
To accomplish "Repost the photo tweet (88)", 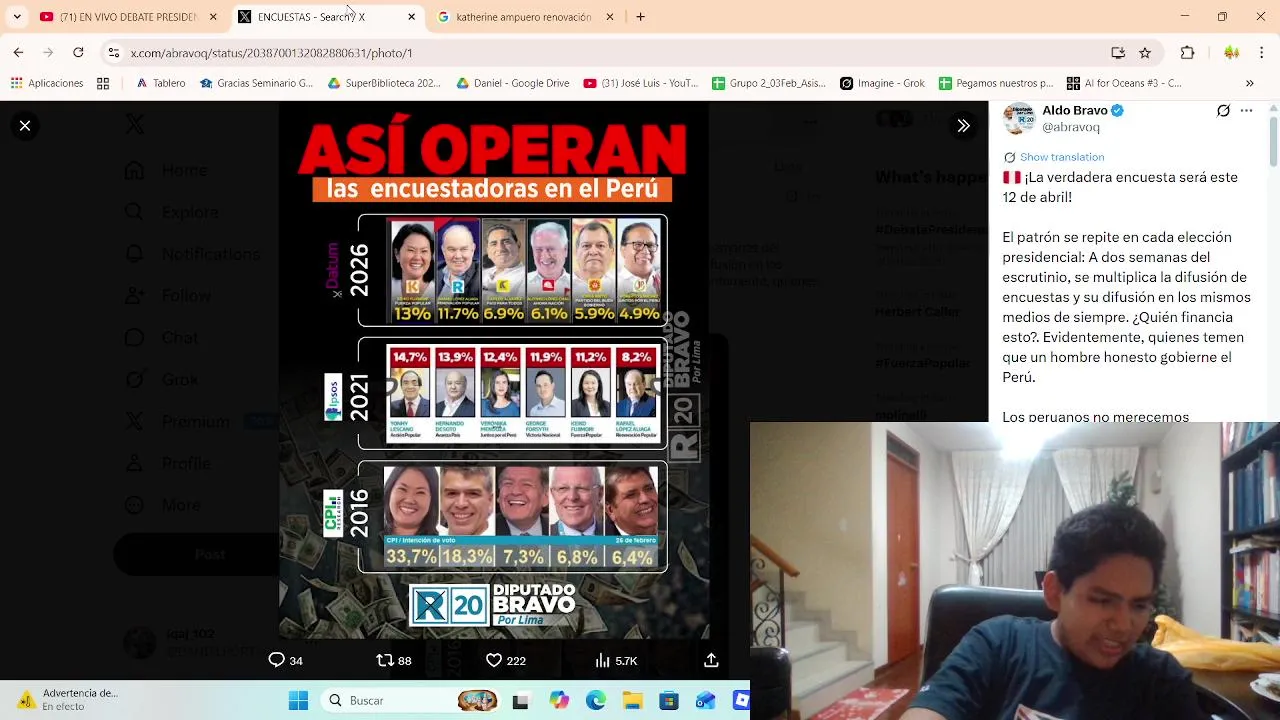I will [x=393, y=661].
